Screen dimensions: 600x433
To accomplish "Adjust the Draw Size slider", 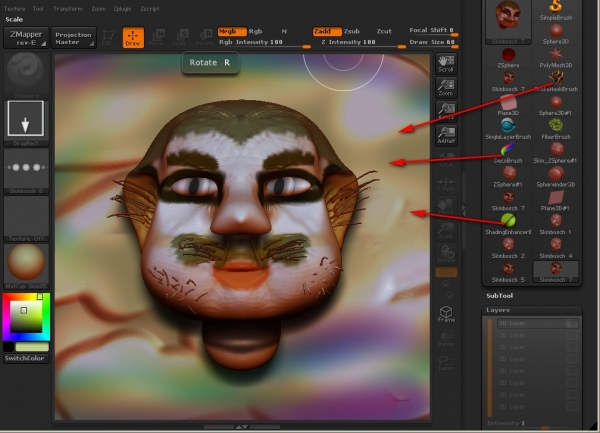I will [433, 42].
